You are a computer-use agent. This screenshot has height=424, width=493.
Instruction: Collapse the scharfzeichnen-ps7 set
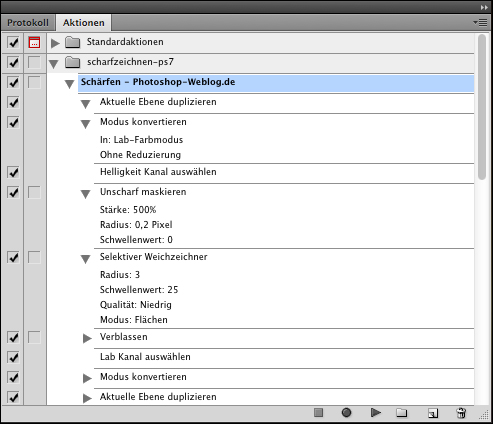(53, 64)
